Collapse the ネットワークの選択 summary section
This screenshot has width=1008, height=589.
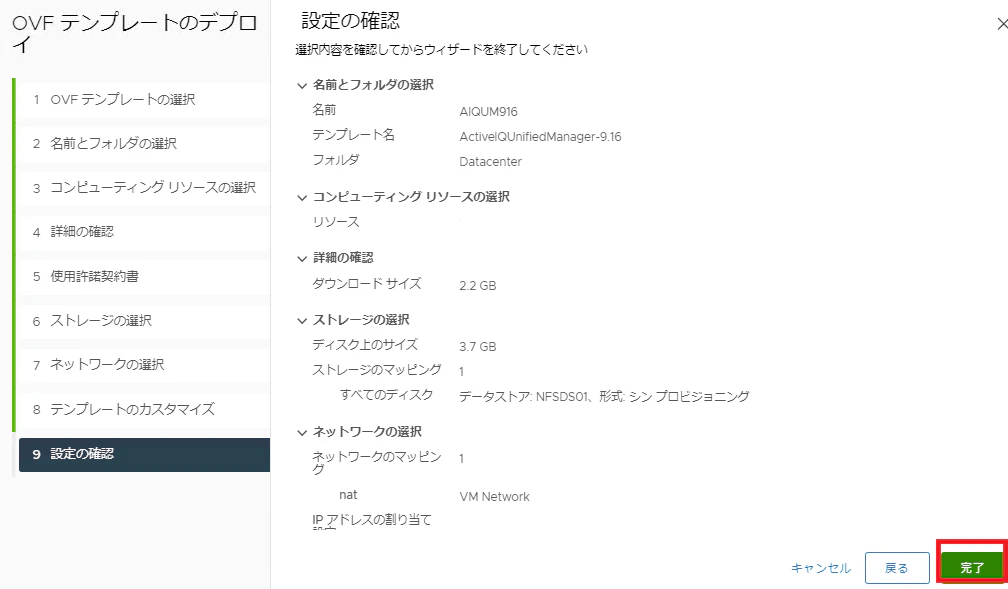(x=302, y=433)
